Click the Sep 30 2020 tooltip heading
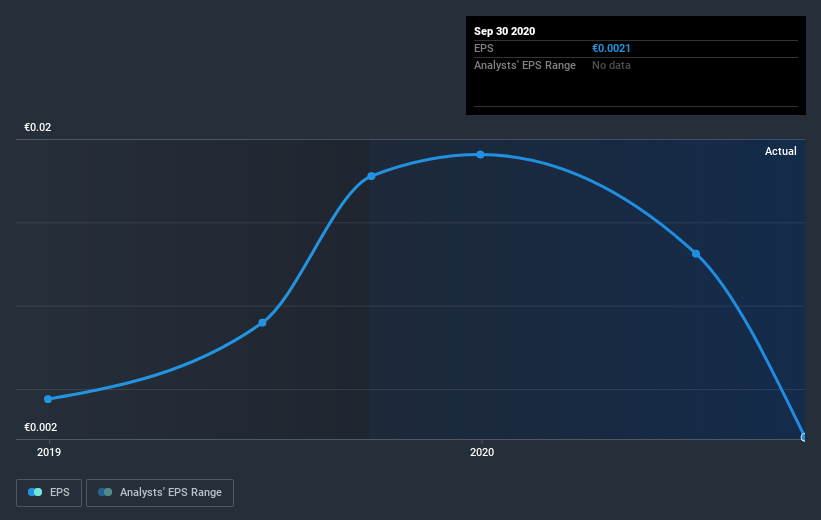 point(504,31)
